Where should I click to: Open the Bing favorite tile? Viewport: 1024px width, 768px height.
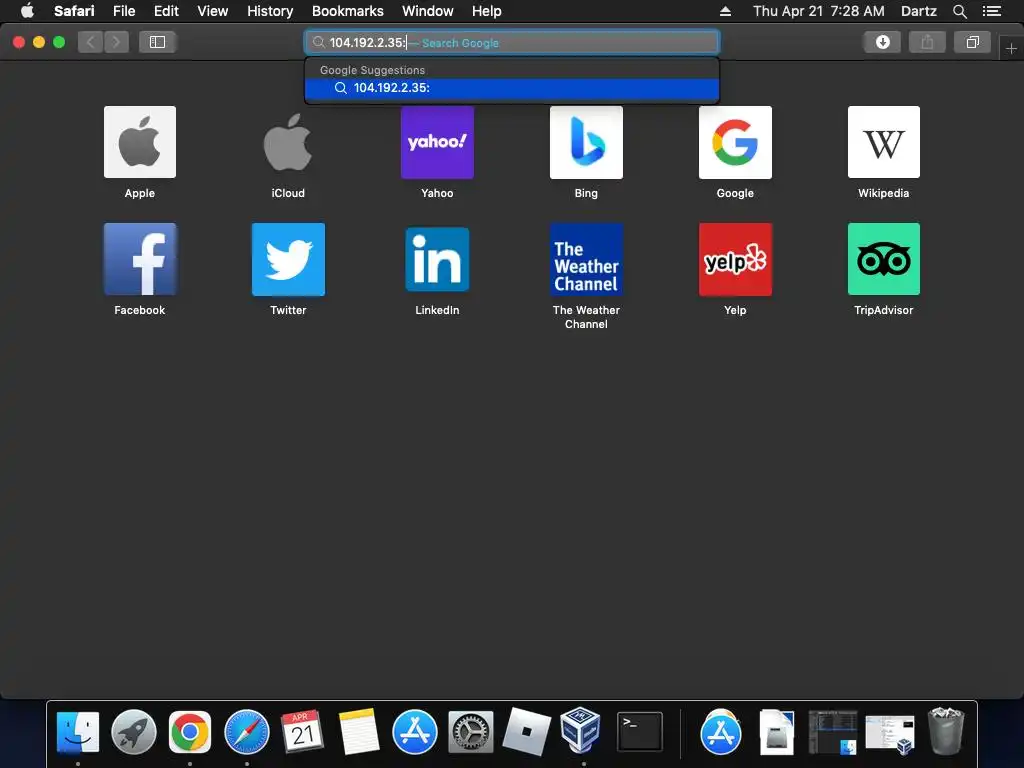coord(586,142)
